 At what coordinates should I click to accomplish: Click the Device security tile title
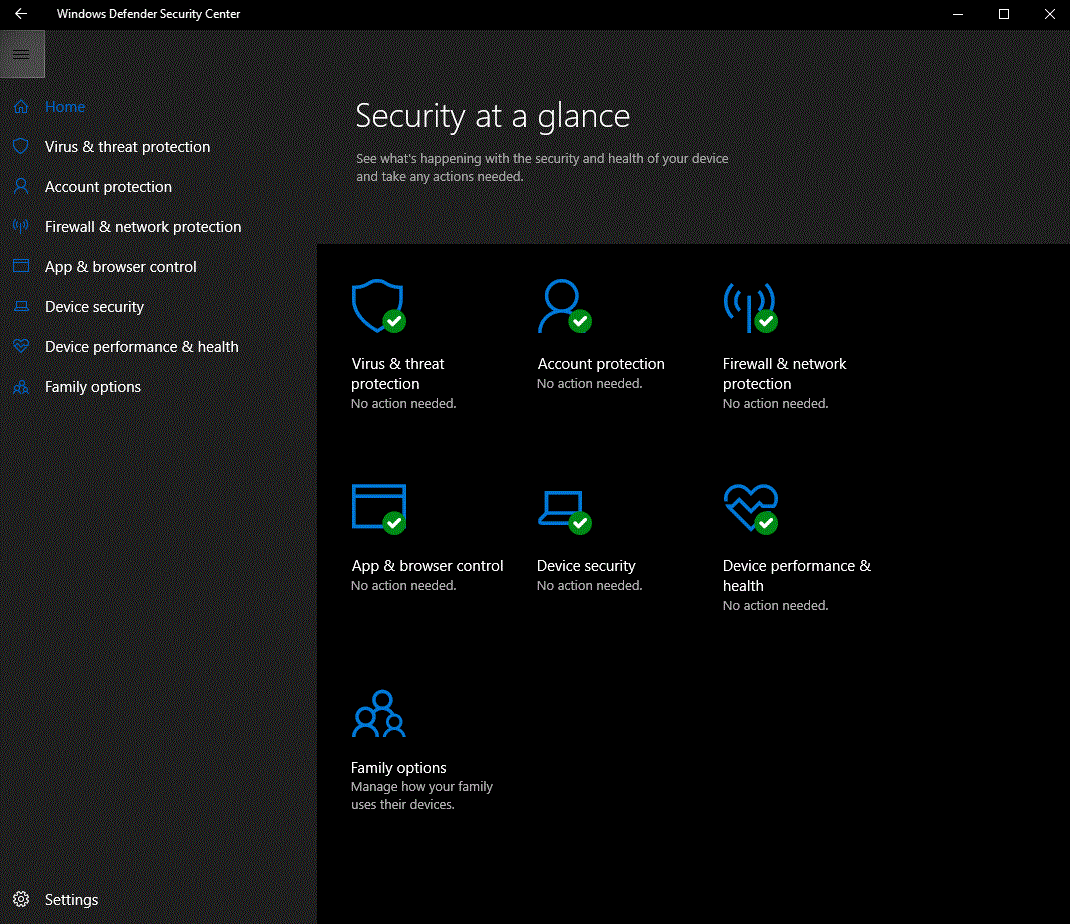click(586, 566)
